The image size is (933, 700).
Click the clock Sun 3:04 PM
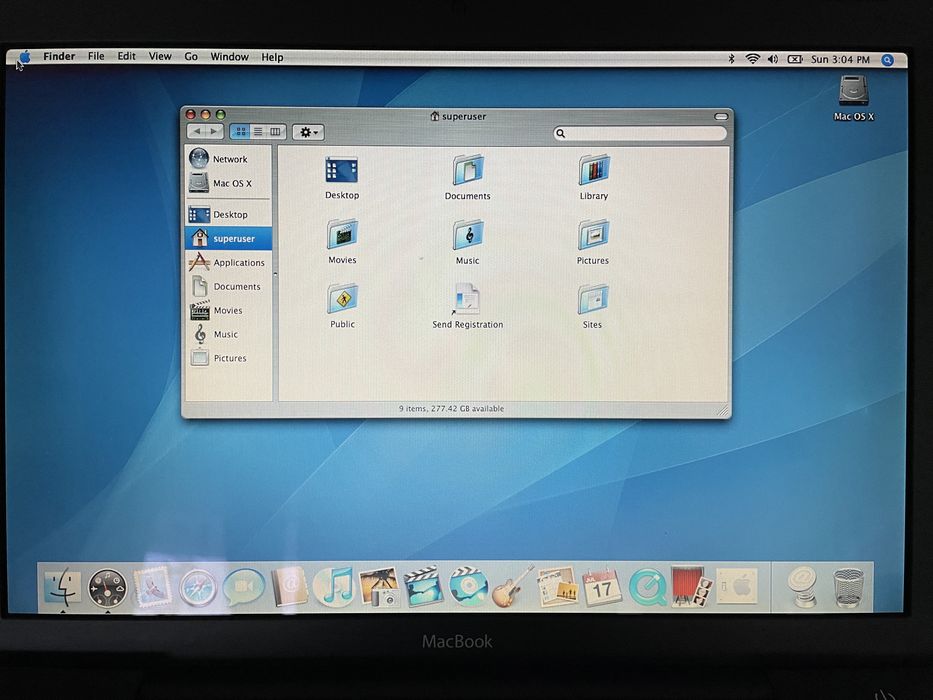(x=840, y=60)
